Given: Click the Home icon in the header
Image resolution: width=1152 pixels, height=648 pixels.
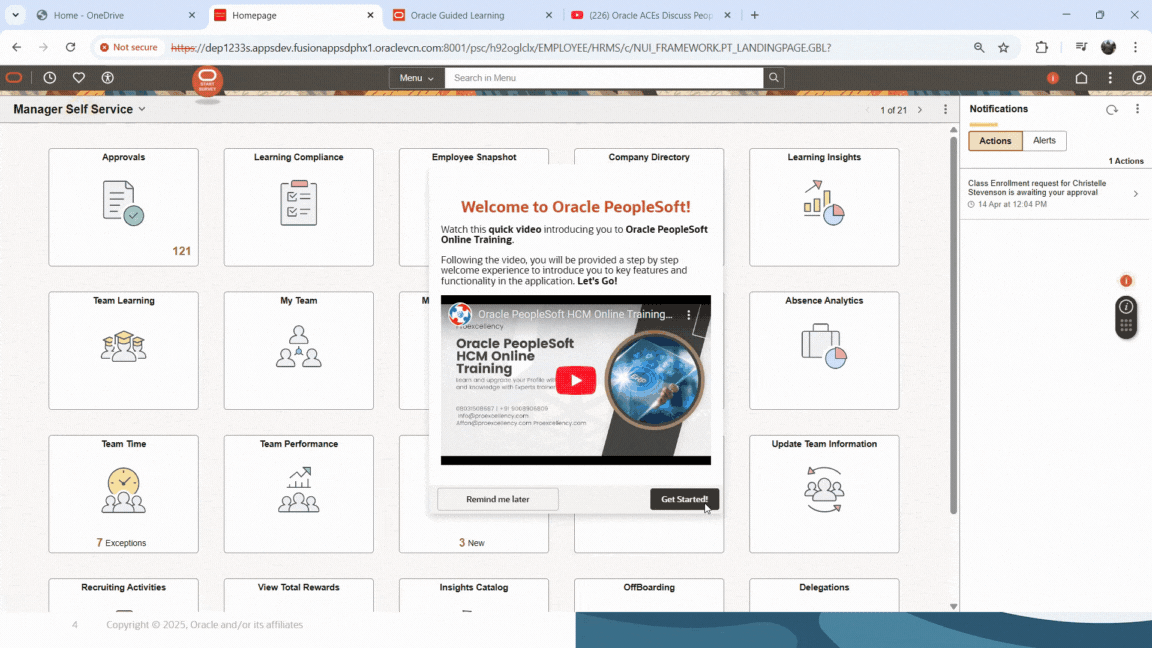Looking at the screenshot, I should click(1081, 78).
